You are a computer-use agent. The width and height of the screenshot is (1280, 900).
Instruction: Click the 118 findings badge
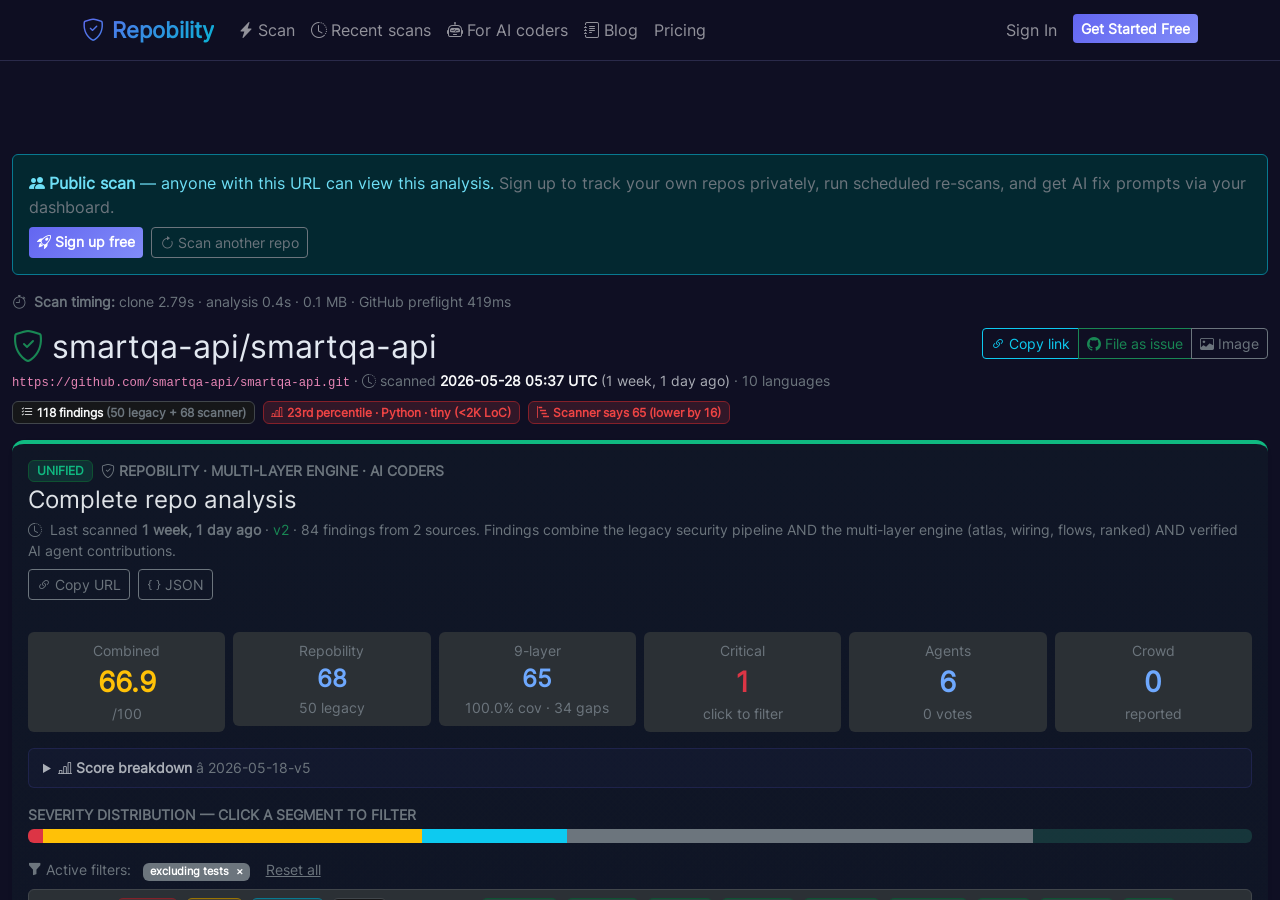[133, 412]
